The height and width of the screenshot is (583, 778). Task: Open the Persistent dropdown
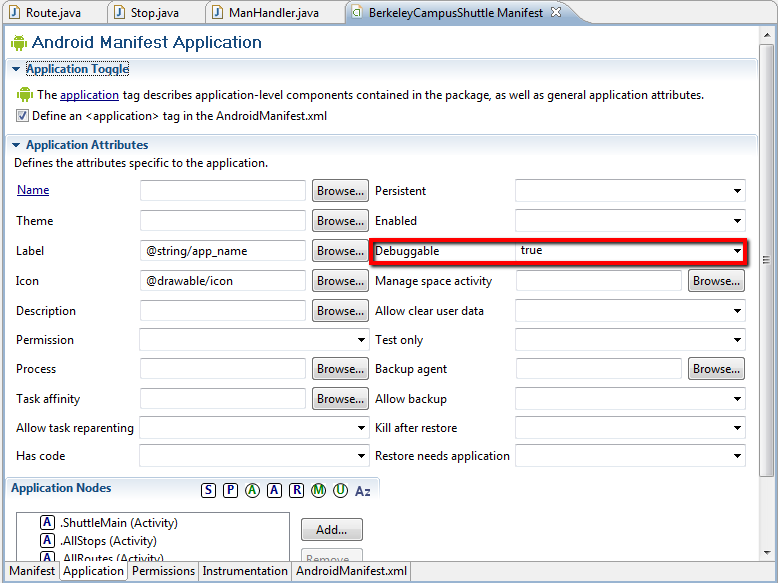tap(737, 191)
